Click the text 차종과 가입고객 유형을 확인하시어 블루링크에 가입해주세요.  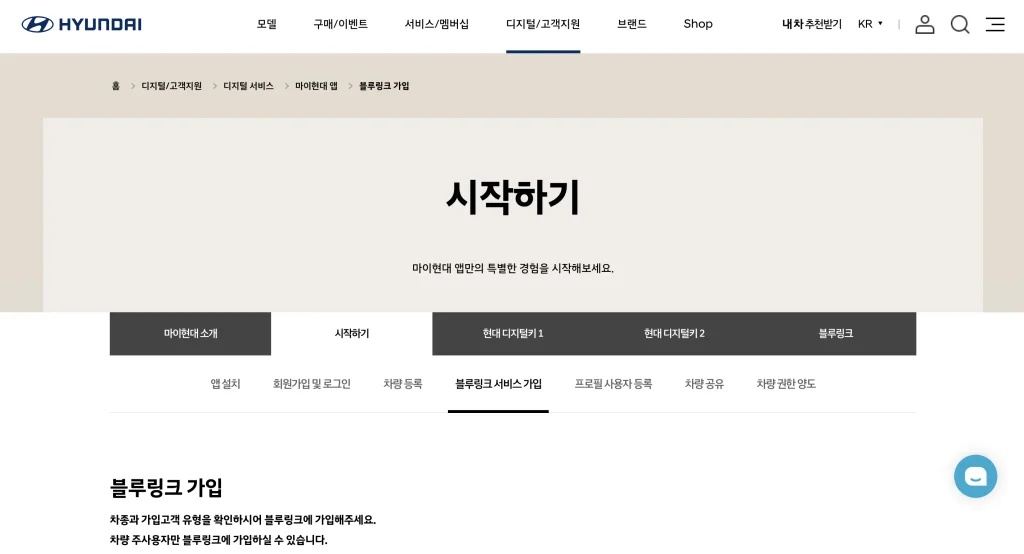tap(243, 519)
